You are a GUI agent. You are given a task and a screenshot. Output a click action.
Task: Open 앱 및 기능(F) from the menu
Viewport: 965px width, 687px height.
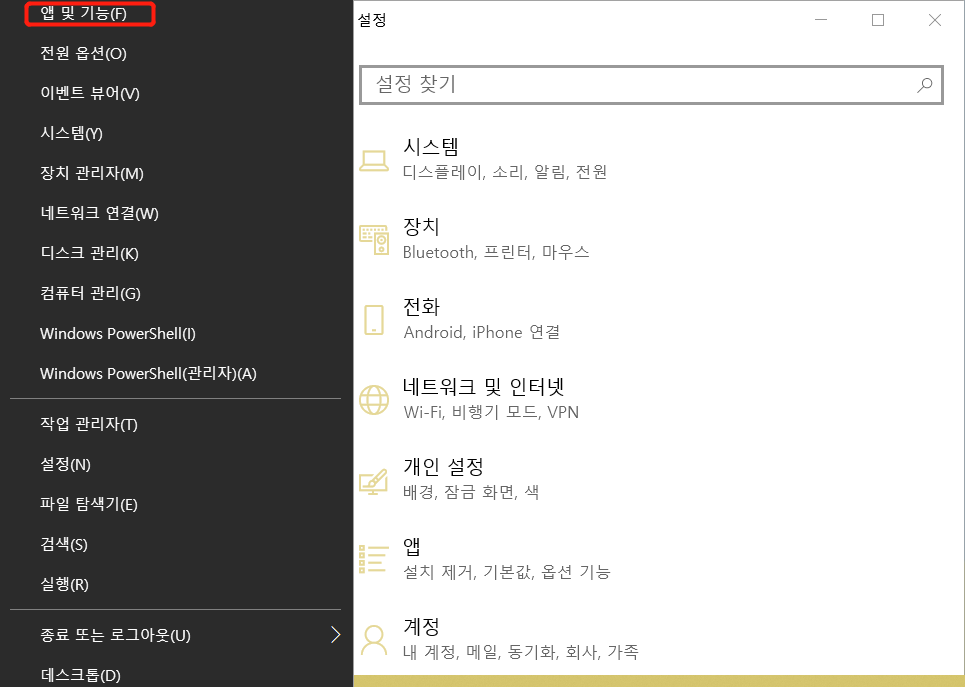coord(88,15)
